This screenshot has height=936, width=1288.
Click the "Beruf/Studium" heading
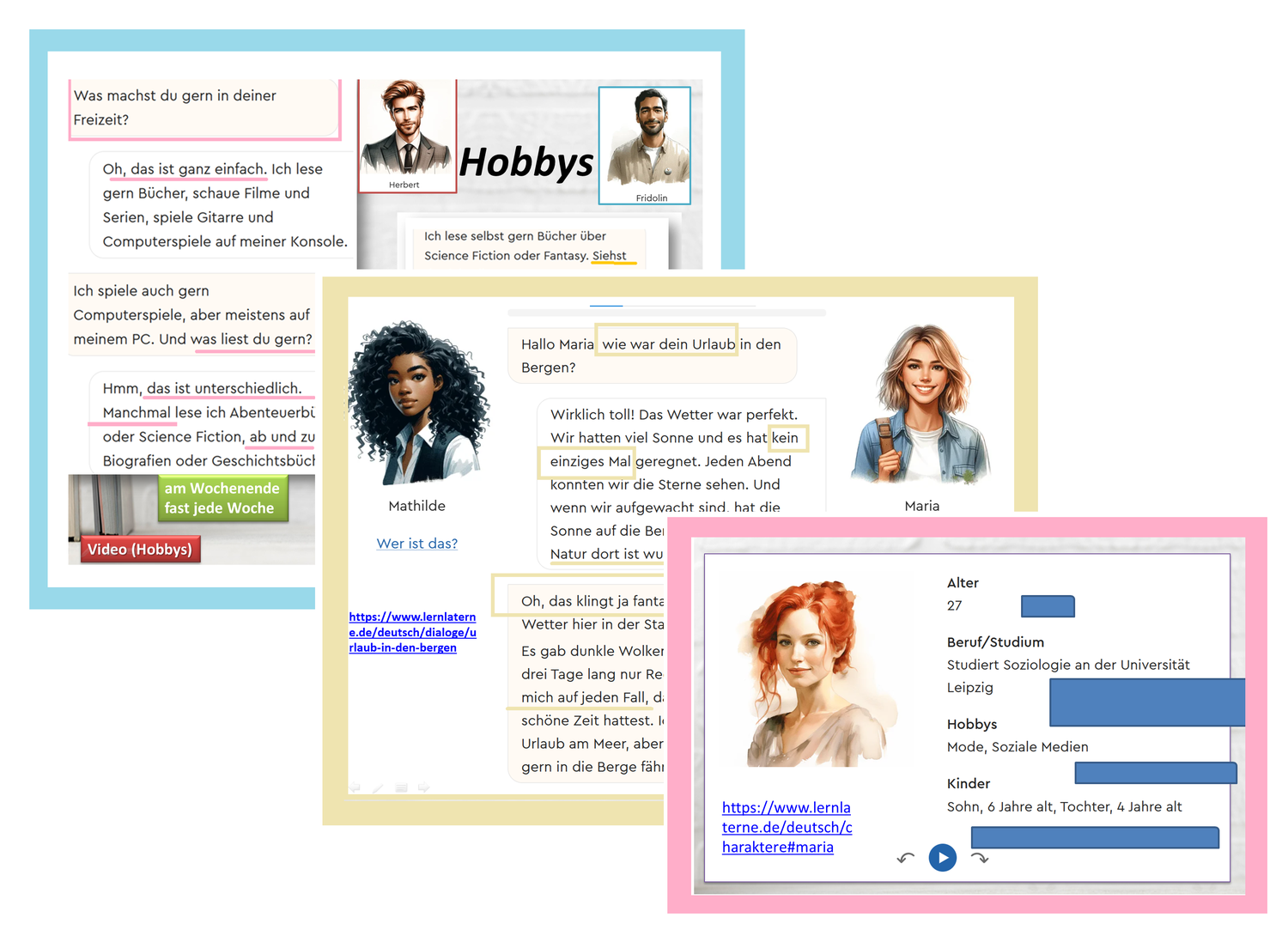[x=995, y=642]
